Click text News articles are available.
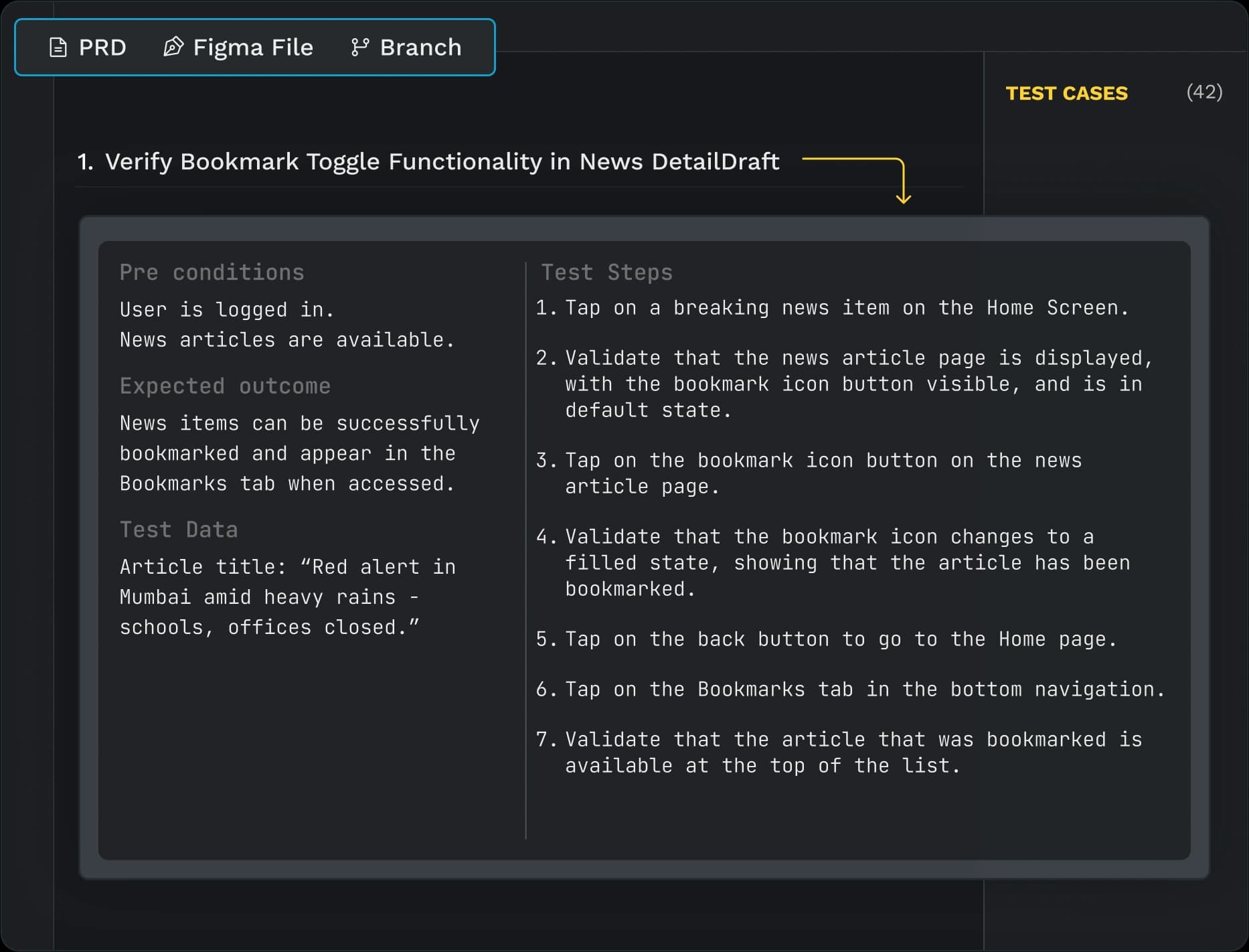1249x952 pixels. coord(286,339)
